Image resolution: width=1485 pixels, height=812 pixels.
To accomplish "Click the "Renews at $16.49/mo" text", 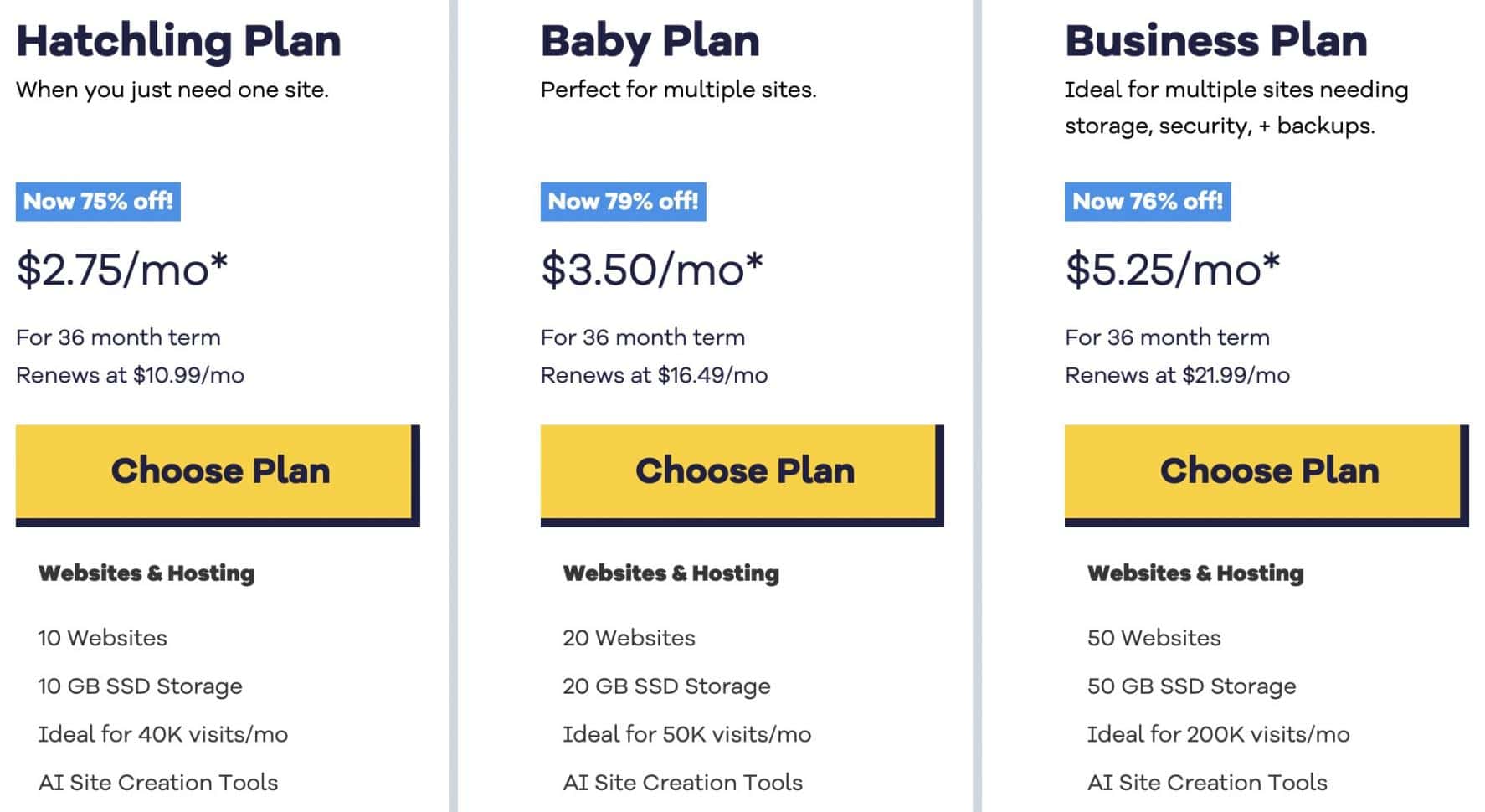I will 654,375.
